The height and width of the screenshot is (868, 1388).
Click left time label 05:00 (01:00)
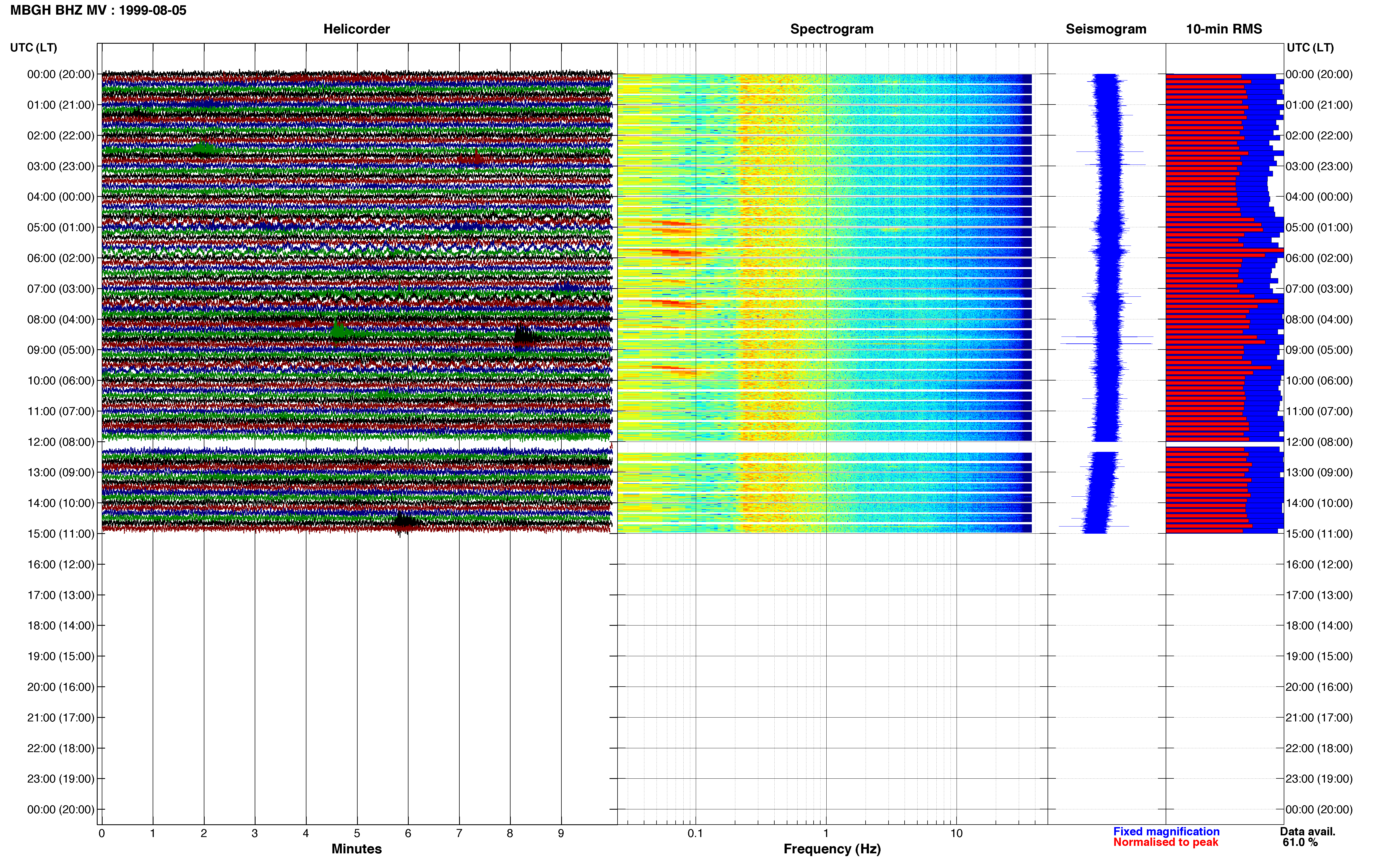coord(61,227)
